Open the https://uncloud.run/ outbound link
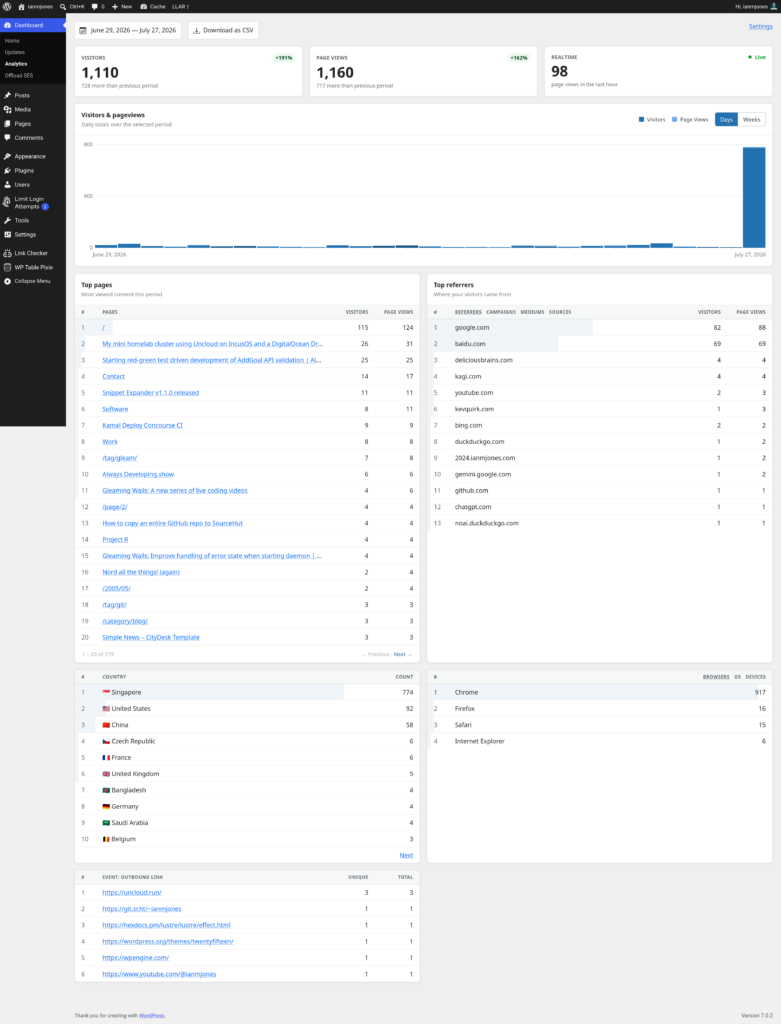Viewport: 781px width, 1024px height. click(x=132, y=893)
